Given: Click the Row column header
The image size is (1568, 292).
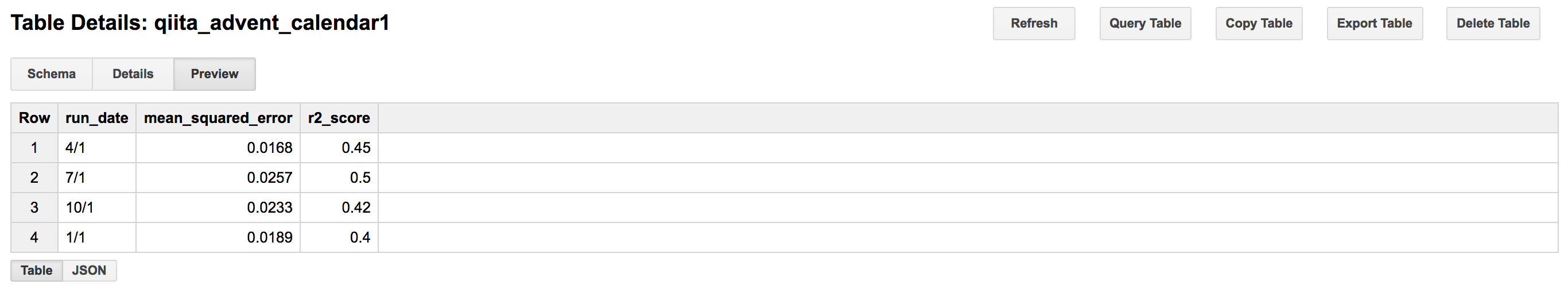Looking at the screenshot, I should (x=34, y=118).
